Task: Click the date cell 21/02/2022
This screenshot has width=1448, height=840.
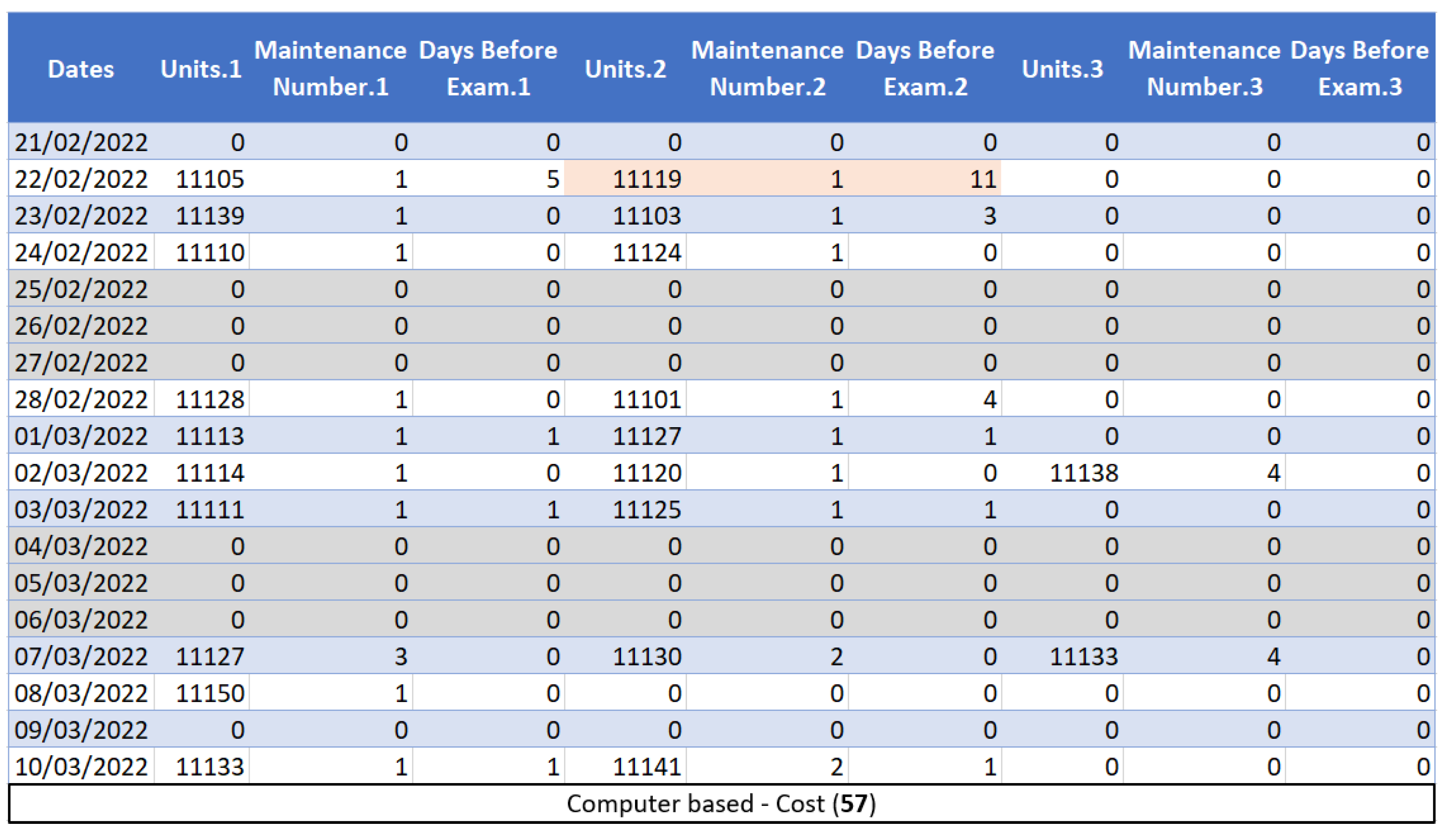Action: click(81, 143)
